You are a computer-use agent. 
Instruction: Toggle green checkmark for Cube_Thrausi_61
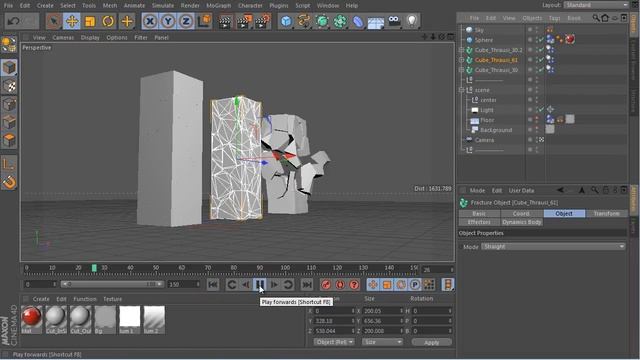pyautogui.click(x=541, y=60)
